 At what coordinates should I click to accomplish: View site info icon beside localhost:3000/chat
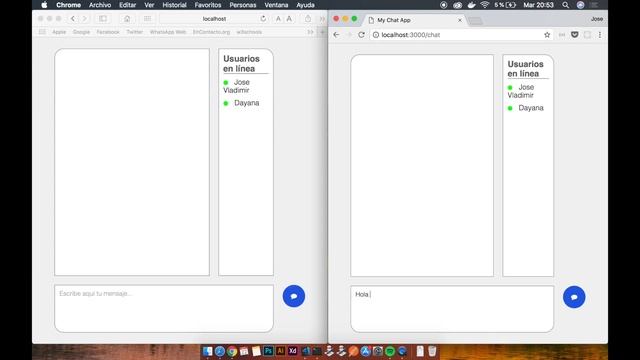click(376, 35)
